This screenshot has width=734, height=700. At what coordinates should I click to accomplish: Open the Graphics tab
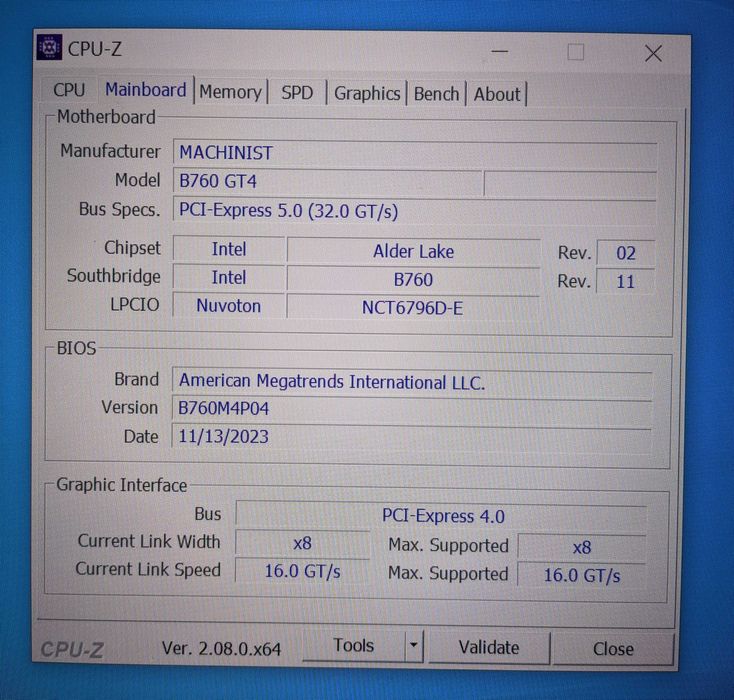[367, 93]
